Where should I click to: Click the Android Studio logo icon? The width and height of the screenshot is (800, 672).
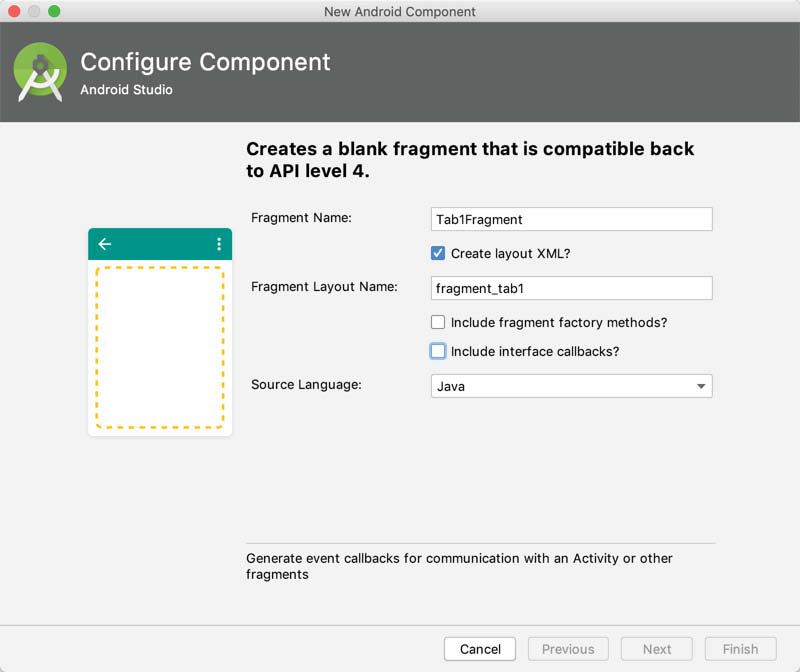tap(40, 71)
